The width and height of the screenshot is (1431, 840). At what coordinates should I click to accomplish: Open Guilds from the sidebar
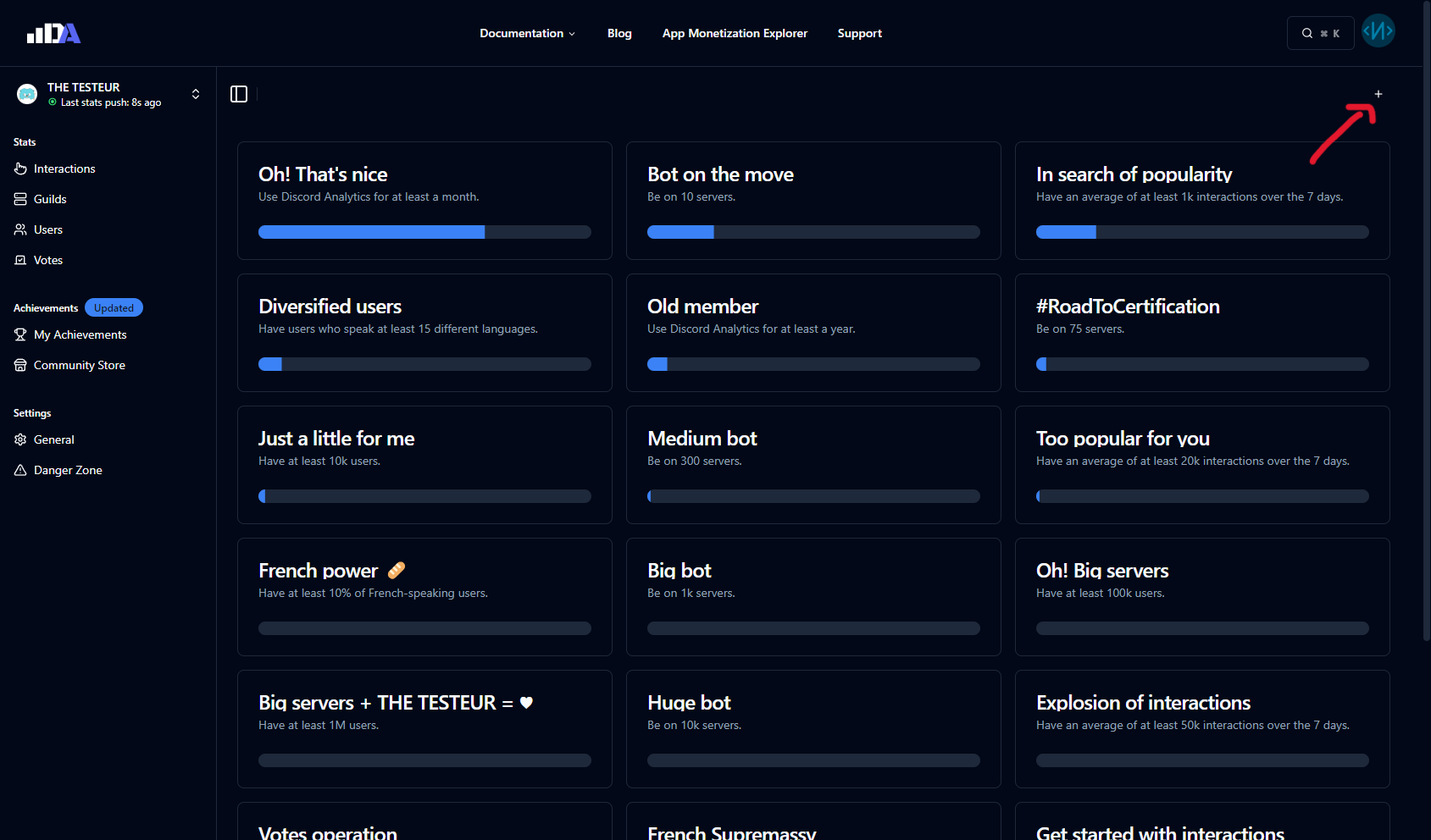point(50,199)
